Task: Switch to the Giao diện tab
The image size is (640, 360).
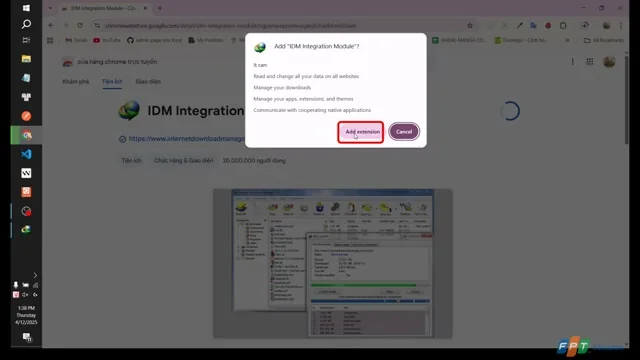Action: (x=148, y=82)
